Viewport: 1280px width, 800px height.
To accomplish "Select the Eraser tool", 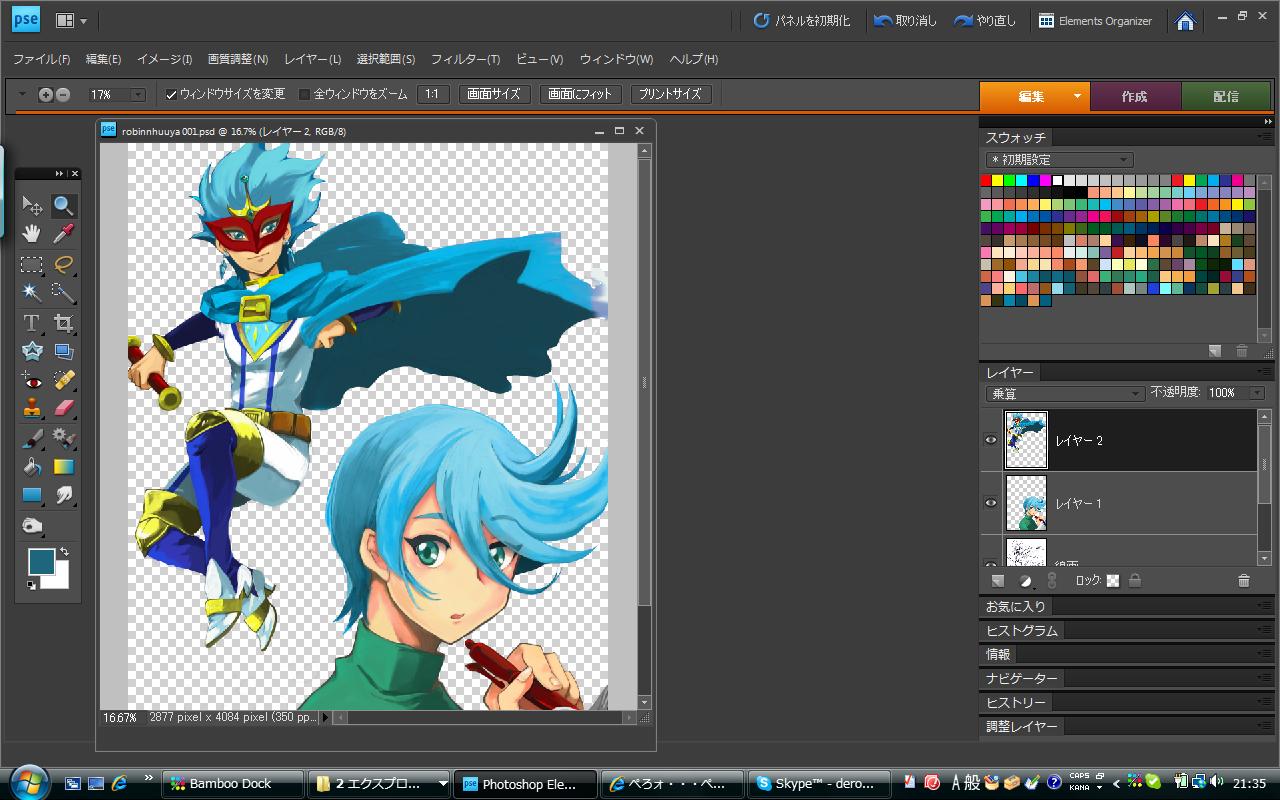I will point(64,409).
